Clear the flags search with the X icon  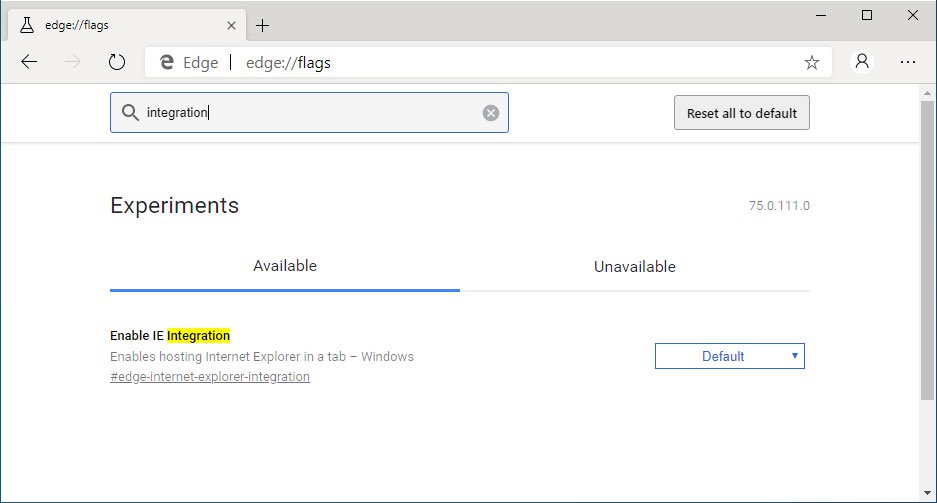point(491,113)
